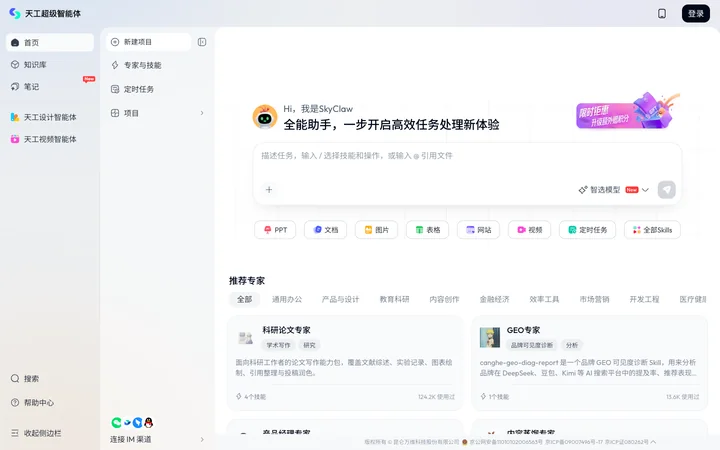
Task: Select the 视频 skill chip
Action: click(x=529, y=230)
